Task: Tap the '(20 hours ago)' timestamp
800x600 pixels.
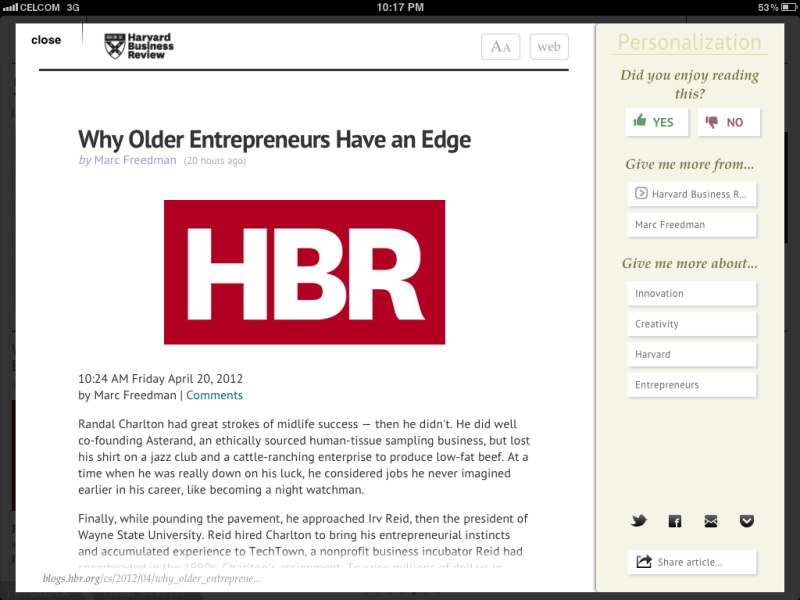Action: [x=215, y=161]
